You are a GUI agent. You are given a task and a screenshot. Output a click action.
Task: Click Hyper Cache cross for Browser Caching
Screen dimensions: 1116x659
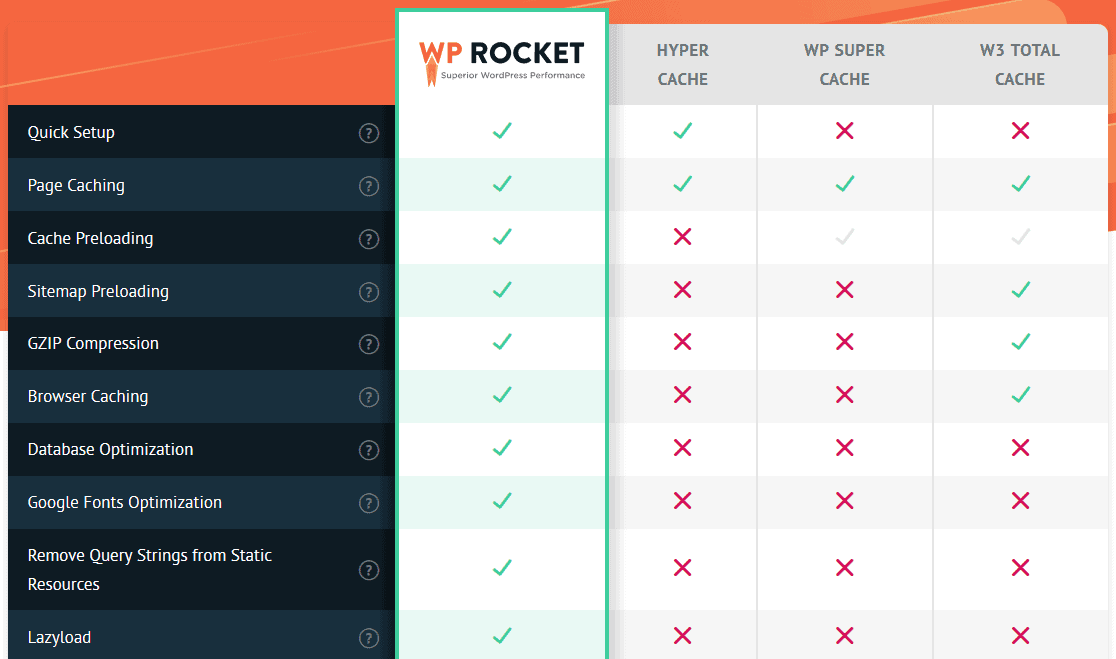[683, 395]
